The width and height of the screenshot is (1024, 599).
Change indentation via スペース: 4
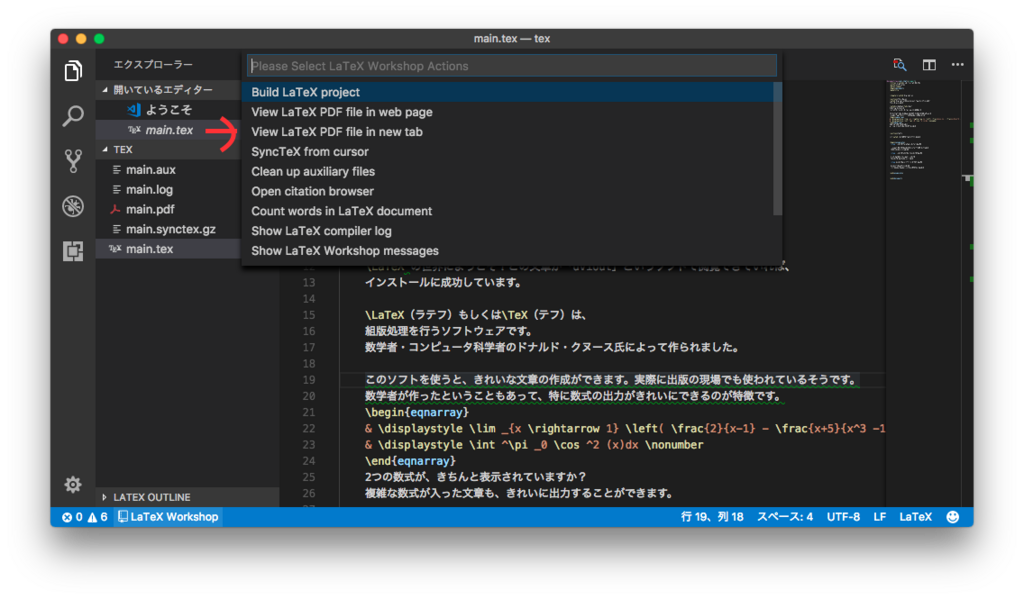(x=785, y=517)
